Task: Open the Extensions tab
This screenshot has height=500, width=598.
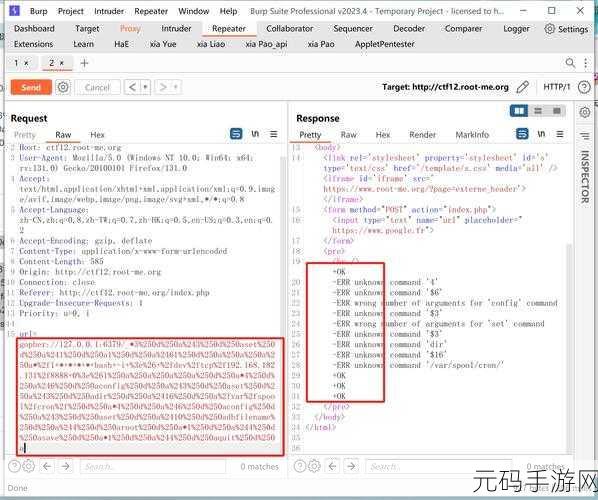Action: 34,44
